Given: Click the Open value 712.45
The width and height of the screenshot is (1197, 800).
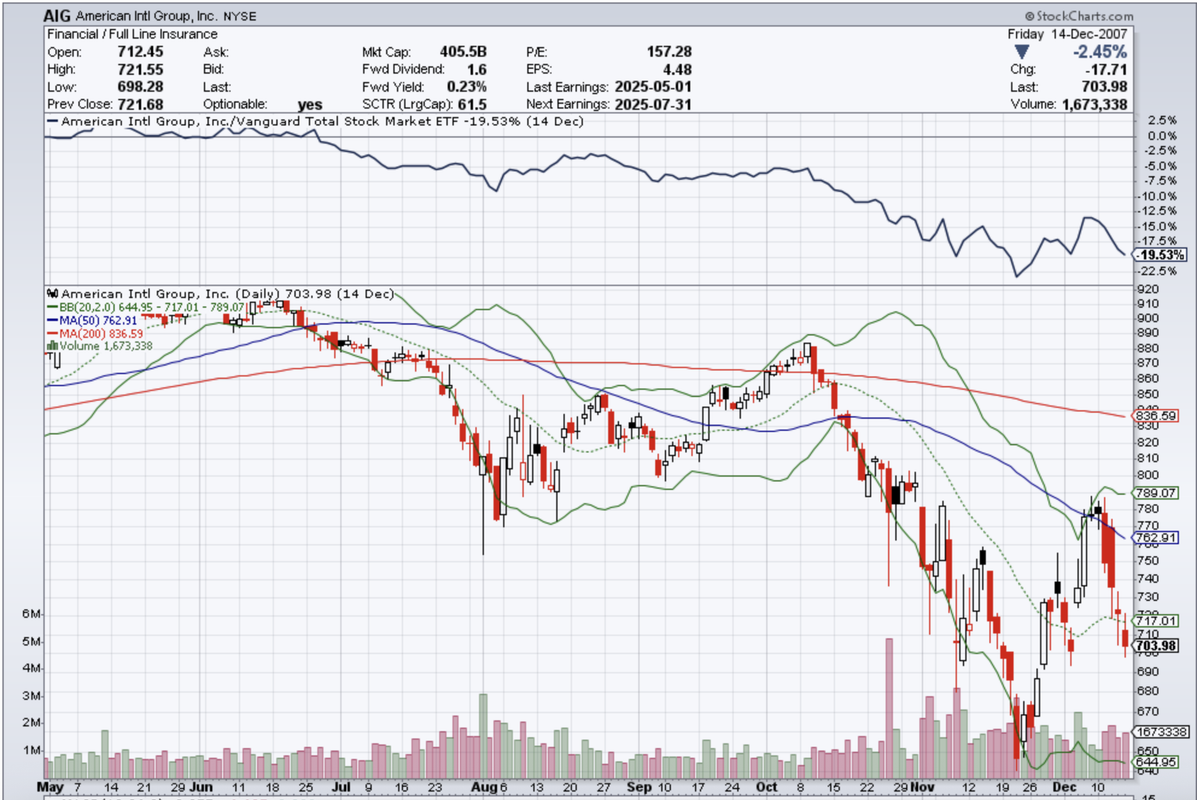Looking at the screenshot, I should [x=140, y=52].
